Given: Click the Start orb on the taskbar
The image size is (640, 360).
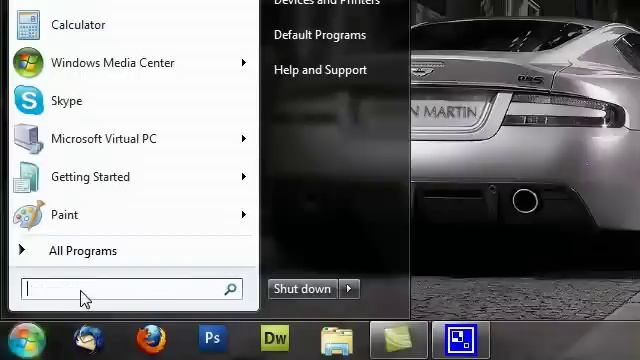Looking at the screenshot, I should tap(27, 340).
